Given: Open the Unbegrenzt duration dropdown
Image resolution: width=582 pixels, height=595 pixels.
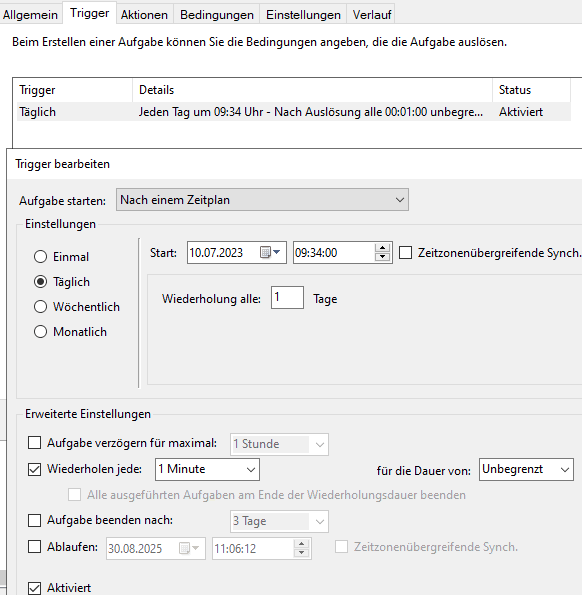Looking at the screenshot, I should click(x=526, y=469).
